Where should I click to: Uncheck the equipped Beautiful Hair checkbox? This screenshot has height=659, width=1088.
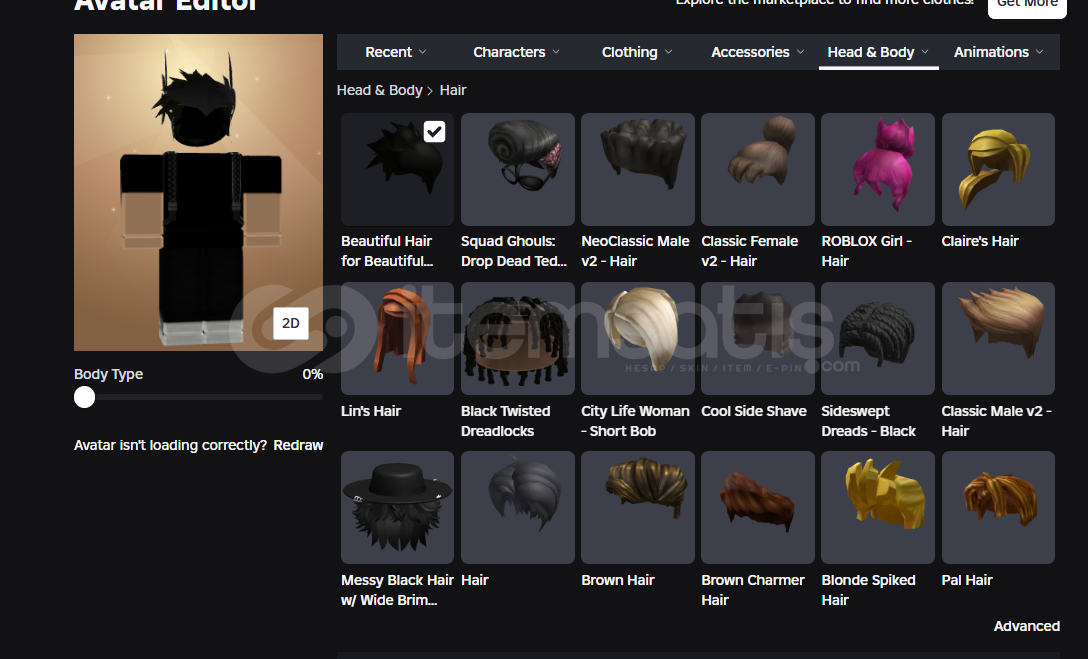tap(434, 131)
